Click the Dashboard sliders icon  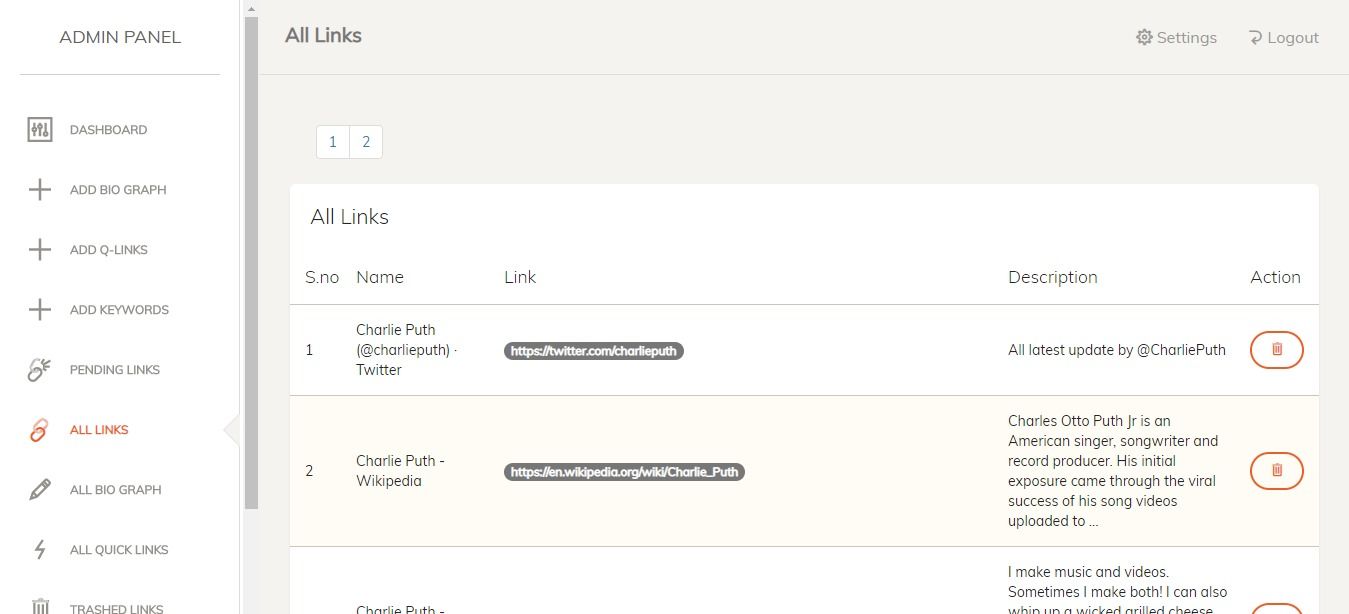pyautogui.click(x=39, y=130)
